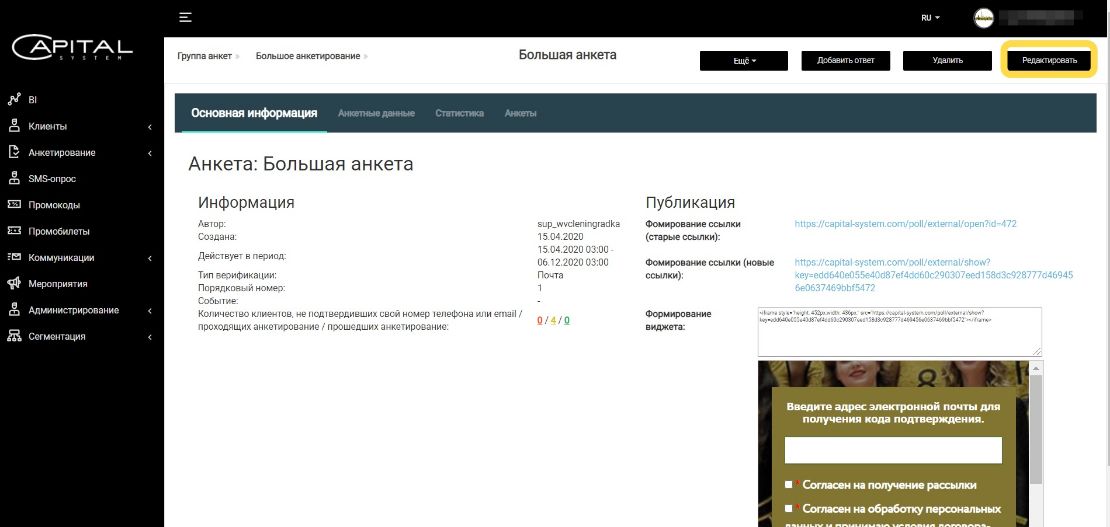Screen dimensions: 1110x527
Task: Expand the Администрирование submenu chevron
Action: [x=150, y=311]
